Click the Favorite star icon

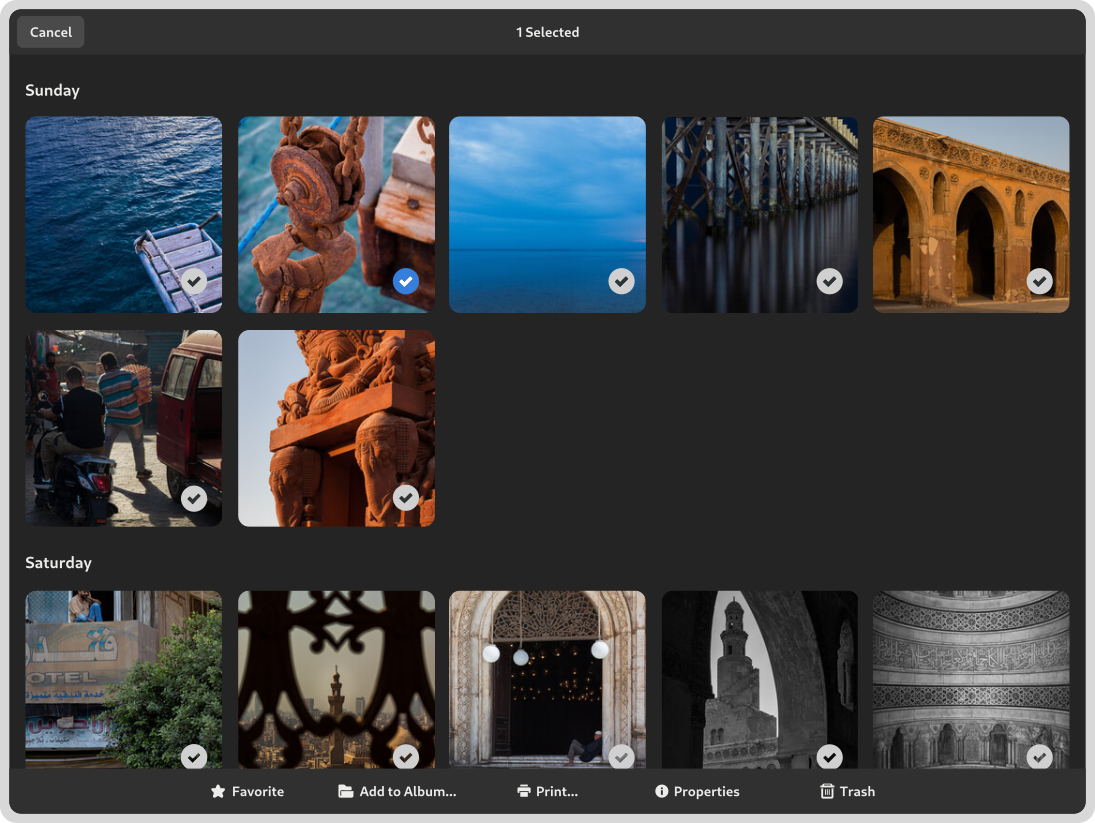point(218,792)
